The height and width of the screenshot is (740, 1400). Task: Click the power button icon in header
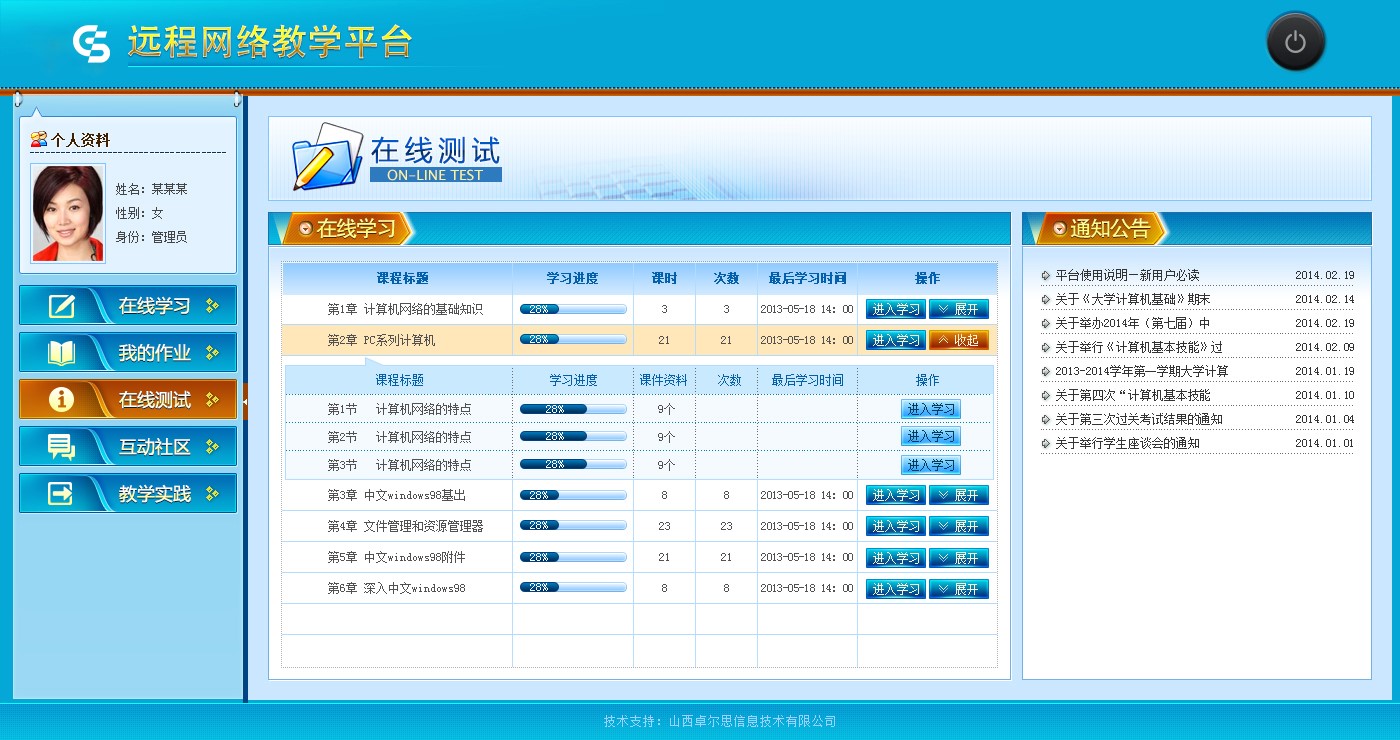(1295, 42)
